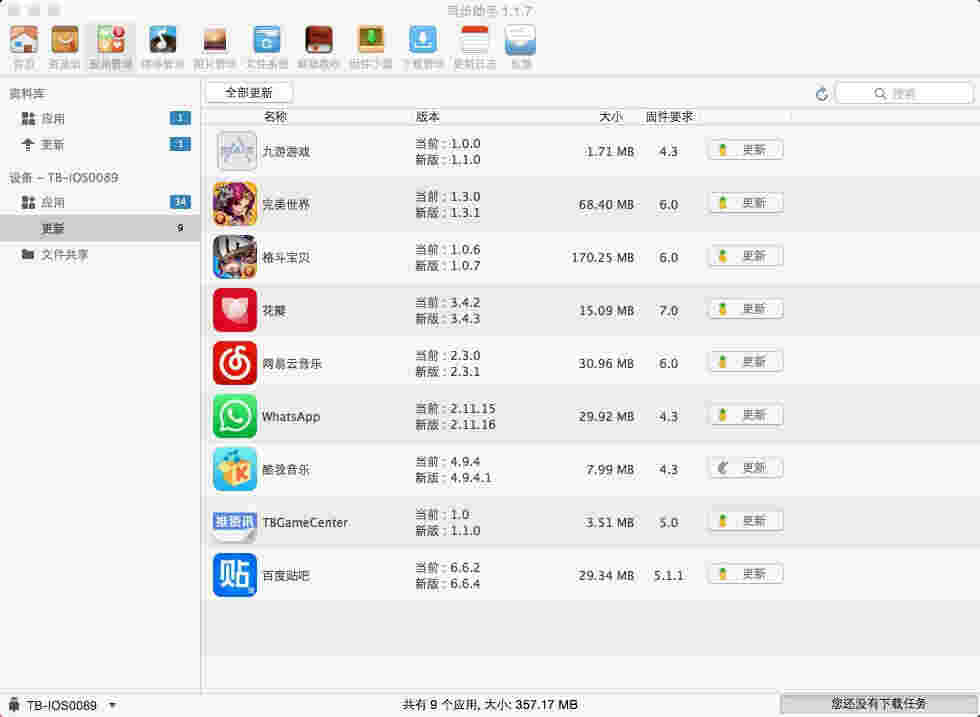The width and height of the screenshot is (980, 717).
Task: Select the app management toolbar icon
Action: click(x=111, y=40)
